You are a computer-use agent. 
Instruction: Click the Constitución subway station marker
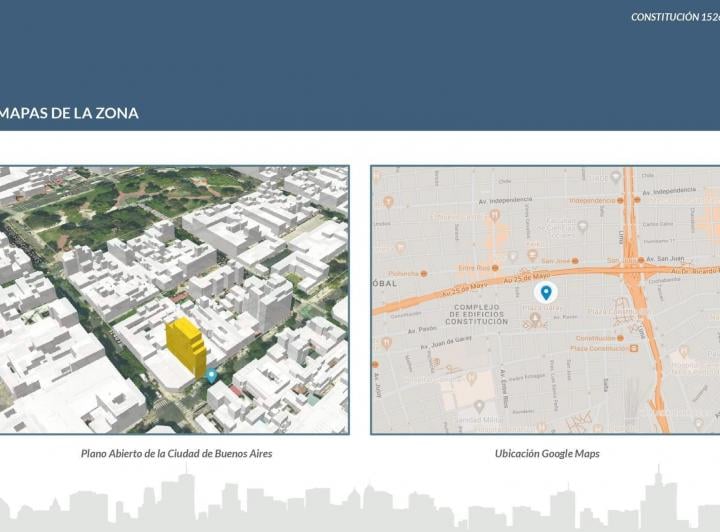(x=620, y=338)
